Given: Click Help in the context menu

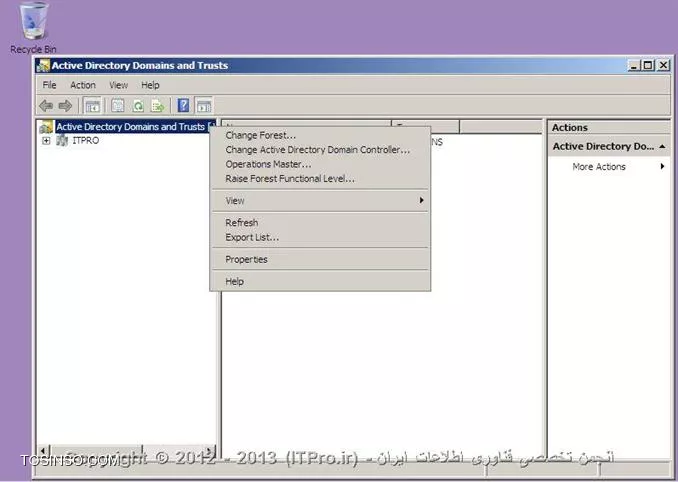Looking at the screenshot, I should click(x=320, y=281).
